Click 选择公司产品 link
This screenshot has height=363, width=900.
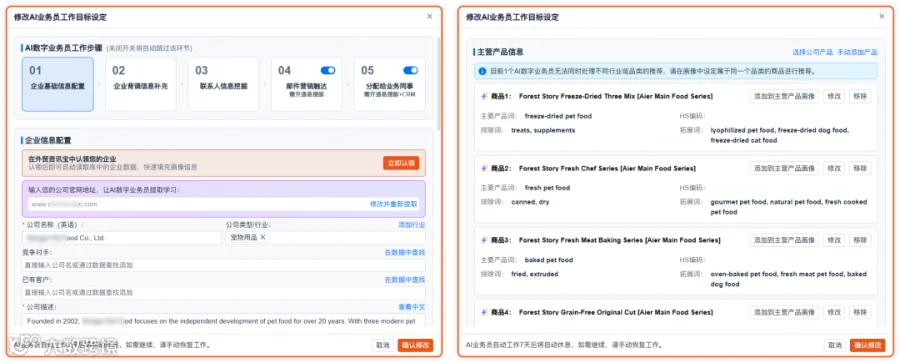[812, 52]
